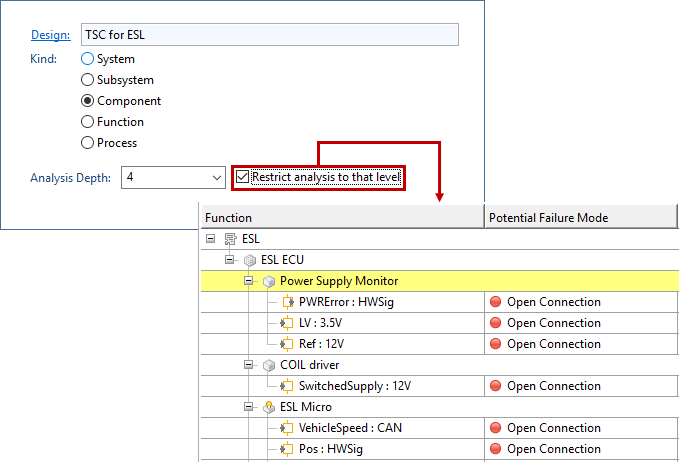Click the SwitchedSupply input port icon
The image size is (679, 462).
(287, 386)
